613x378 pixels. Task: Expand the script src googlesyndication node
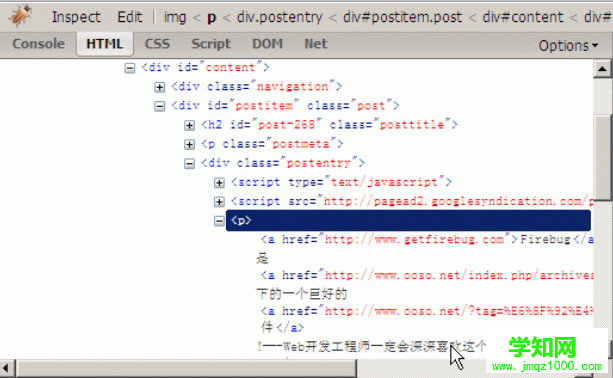219,202
